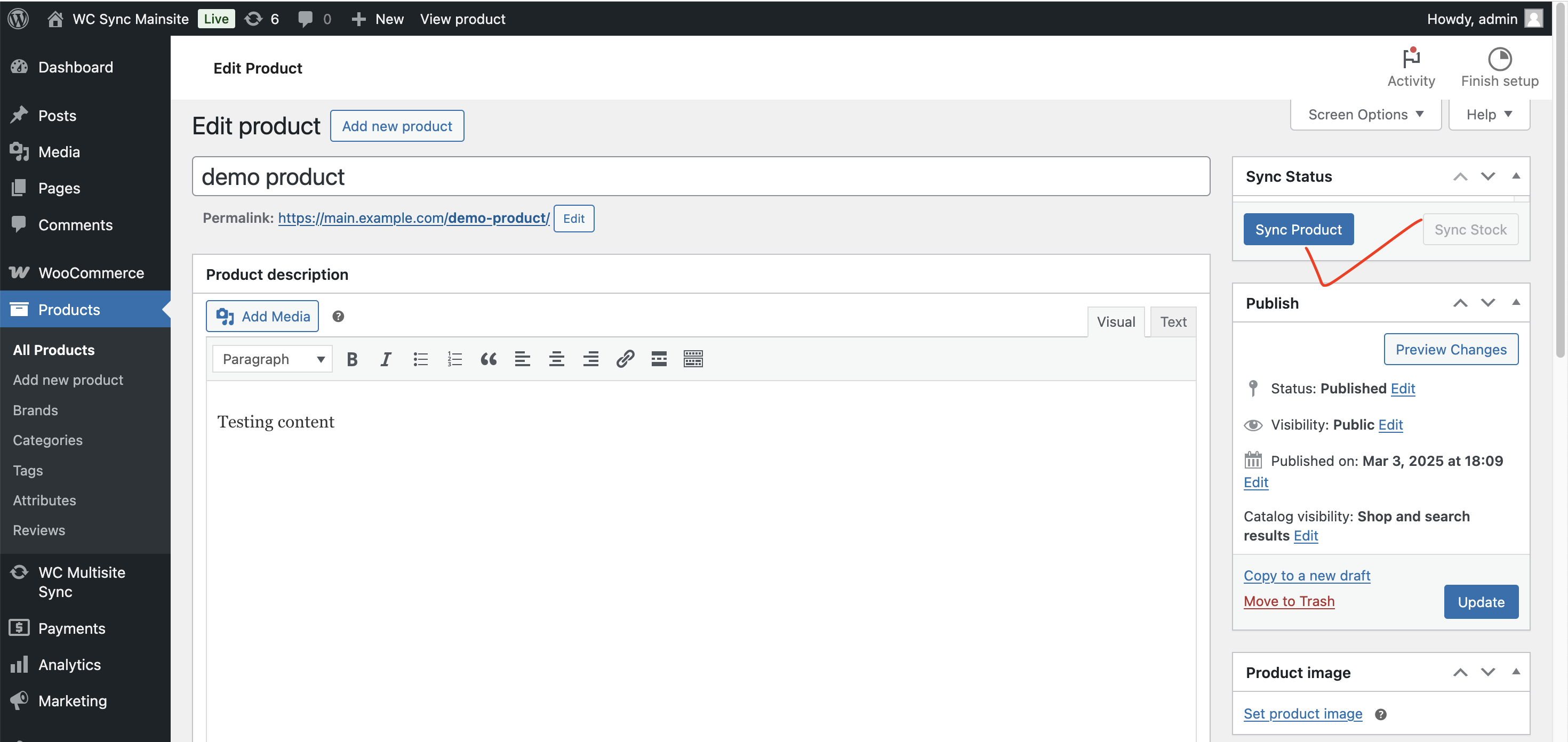Click the Add Media button
The image size is (1568, 742).
262,316
